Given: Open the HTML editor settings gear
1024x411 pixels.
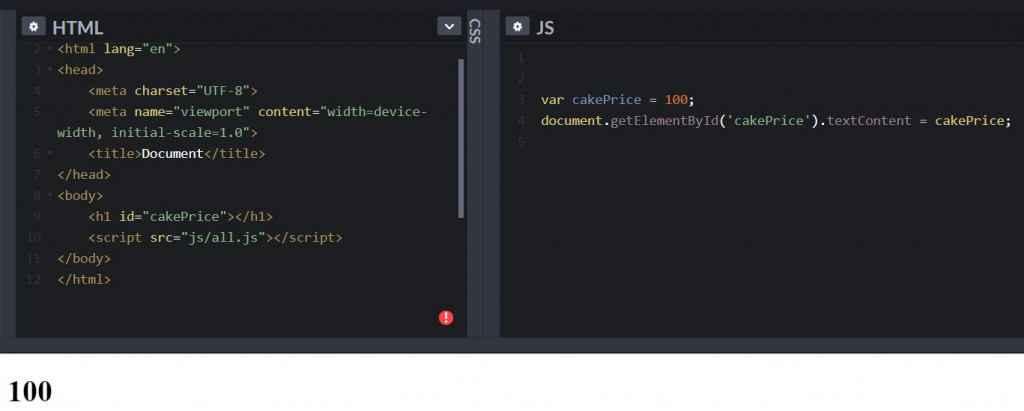Looking at the screenshot, I should [33, 27].
